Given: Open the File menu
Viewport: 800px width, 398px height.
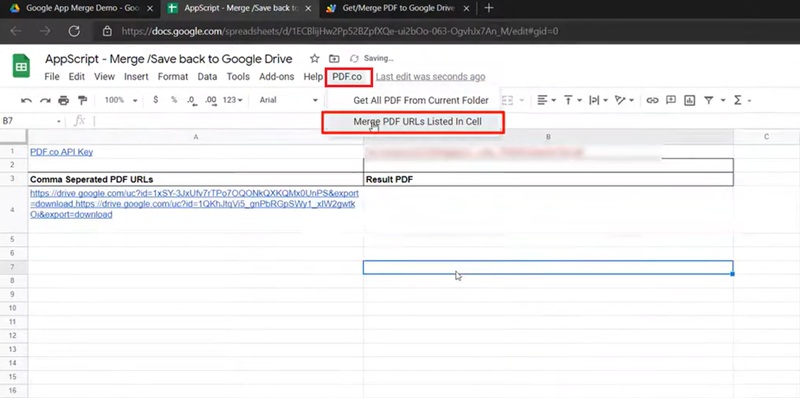Looking at the screenshot, I should (52, 77).
